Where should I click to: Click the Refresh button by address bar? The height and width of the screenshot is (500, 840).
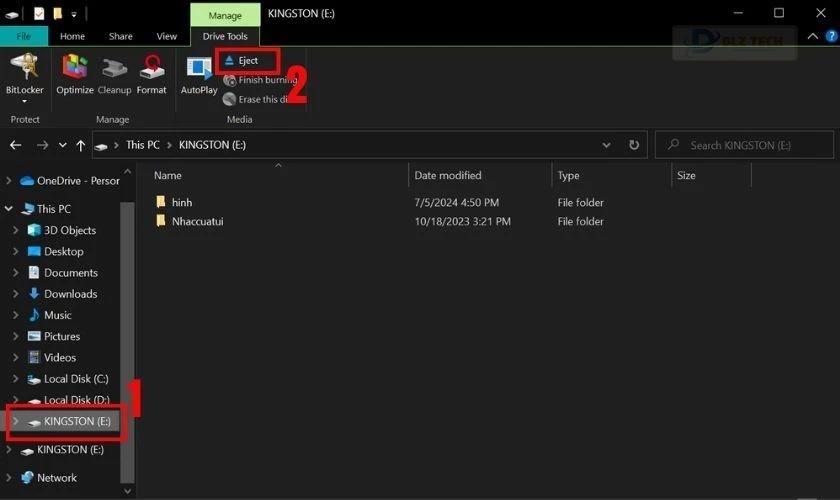[634, 145]
